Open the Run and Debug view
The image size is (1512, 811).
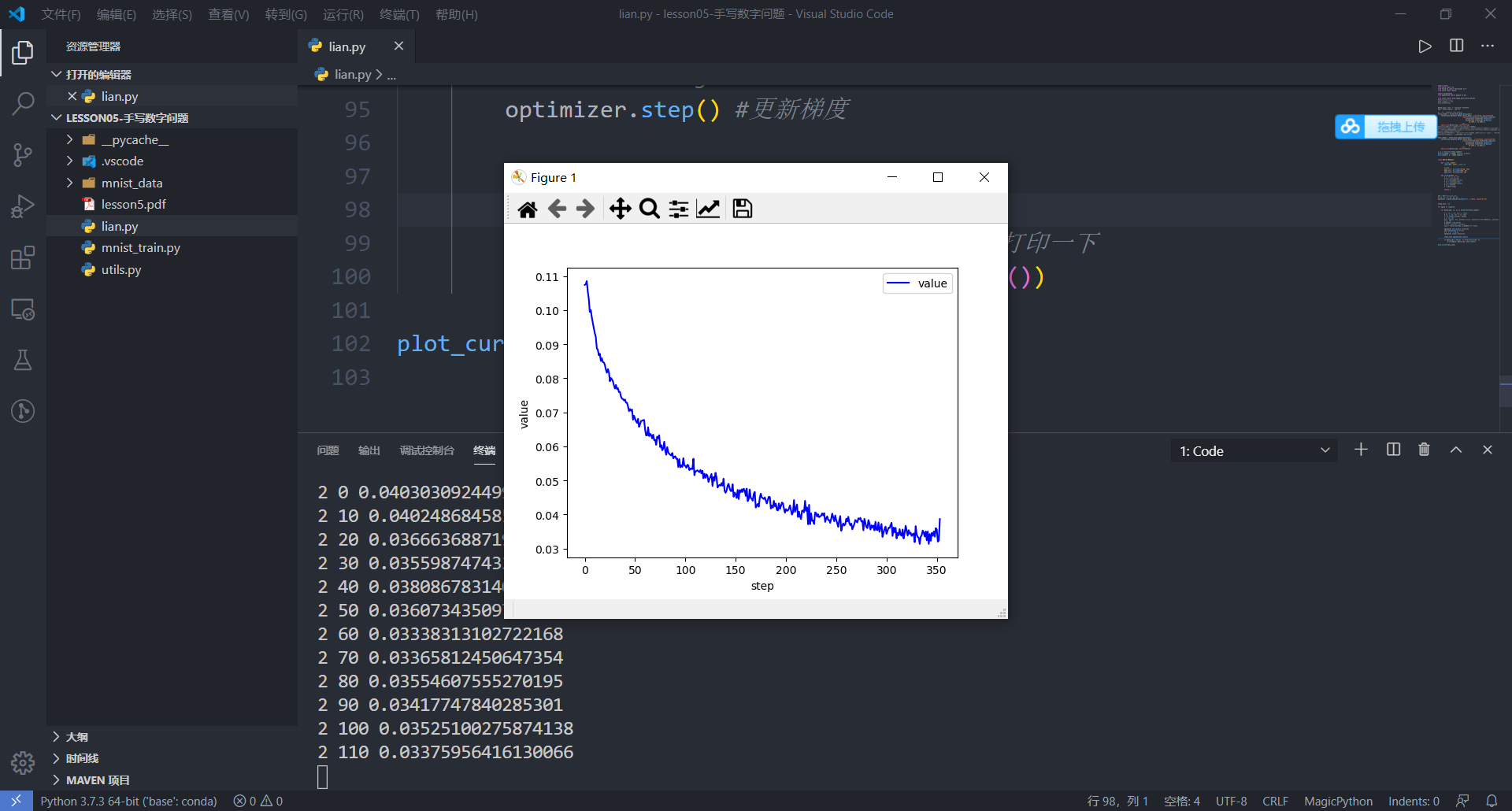coord(23,206)
